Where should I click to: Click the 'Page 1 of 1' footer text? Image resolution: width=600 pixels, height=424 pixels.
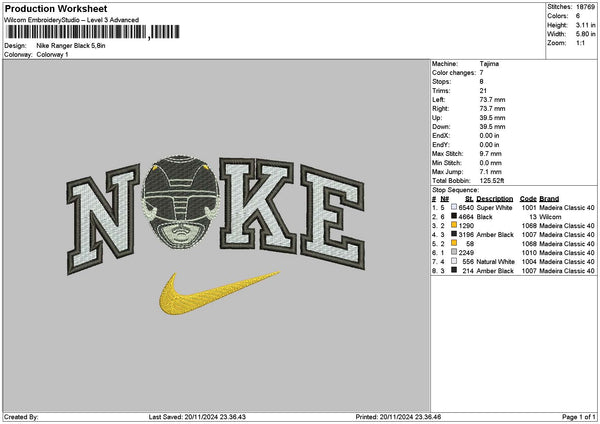coord(579,417)
